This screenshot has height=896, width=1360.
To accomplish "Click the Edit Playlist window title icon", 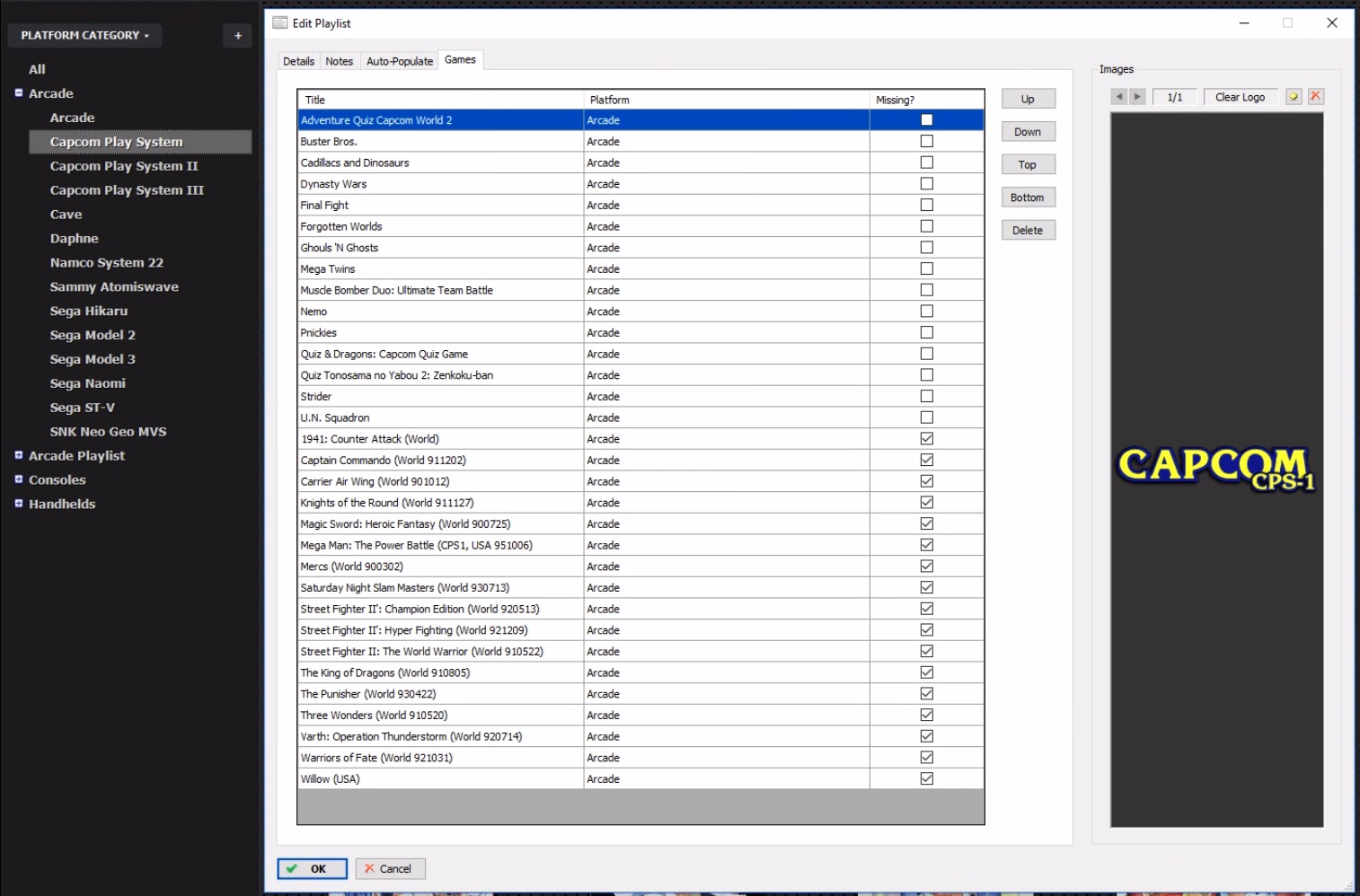I will coord(280,22).
